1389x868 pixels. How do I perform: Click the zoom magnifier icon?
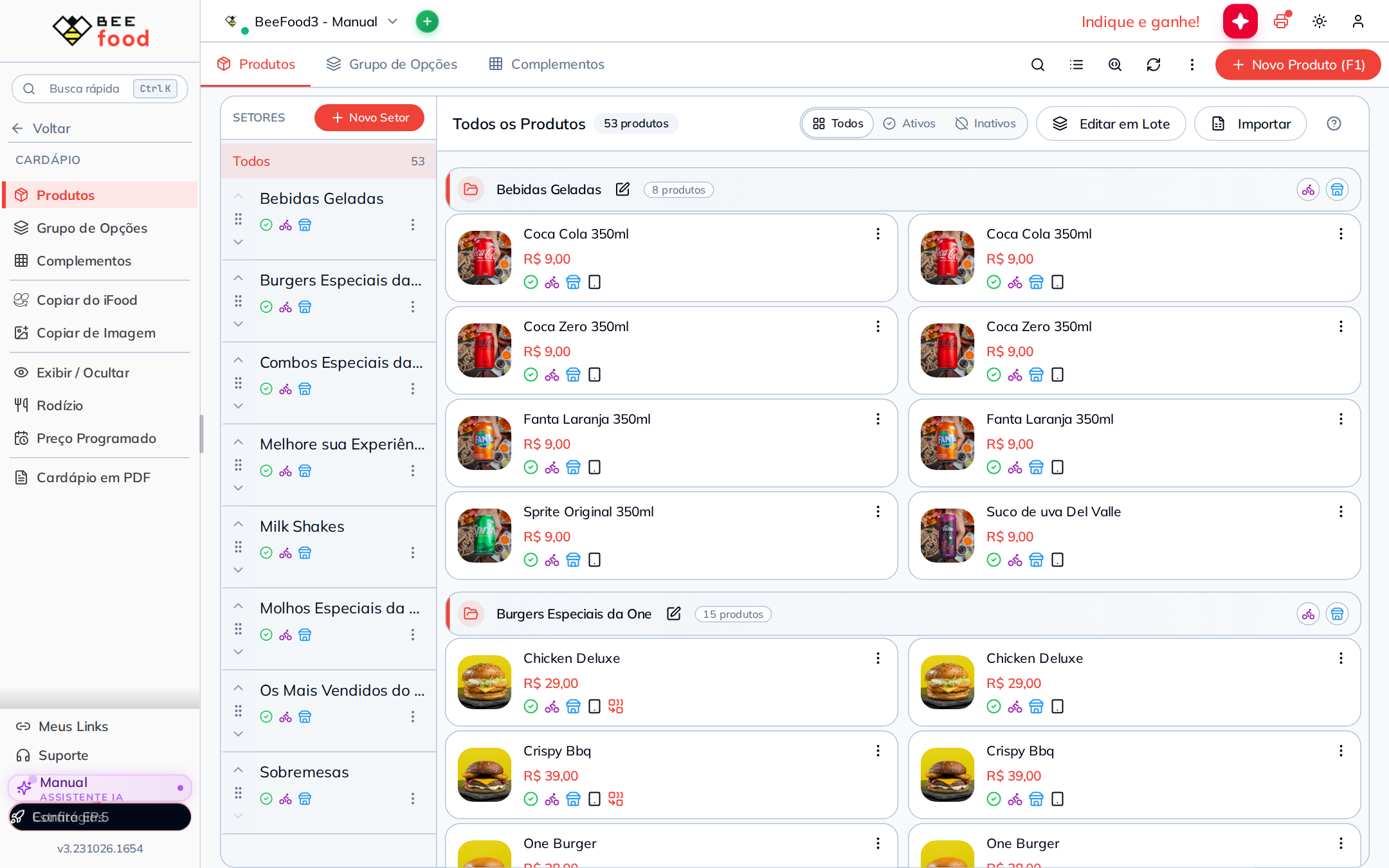[1115, 64]
